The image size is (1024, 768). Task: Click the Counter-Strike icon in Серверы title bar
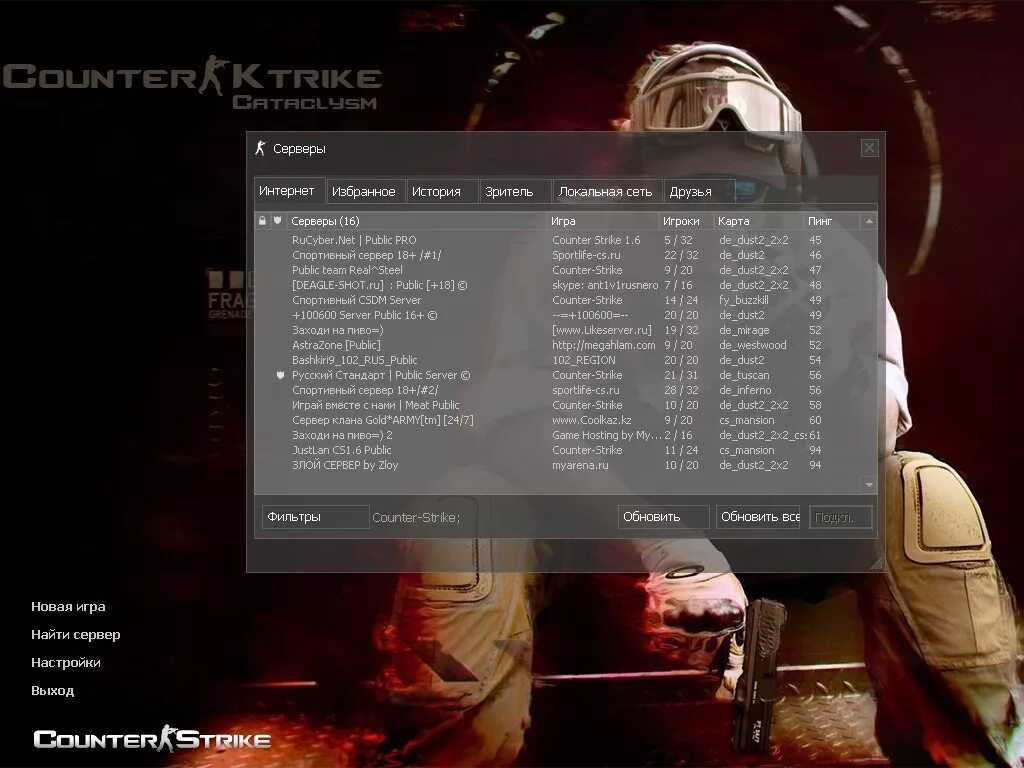[x=261, y=148]
